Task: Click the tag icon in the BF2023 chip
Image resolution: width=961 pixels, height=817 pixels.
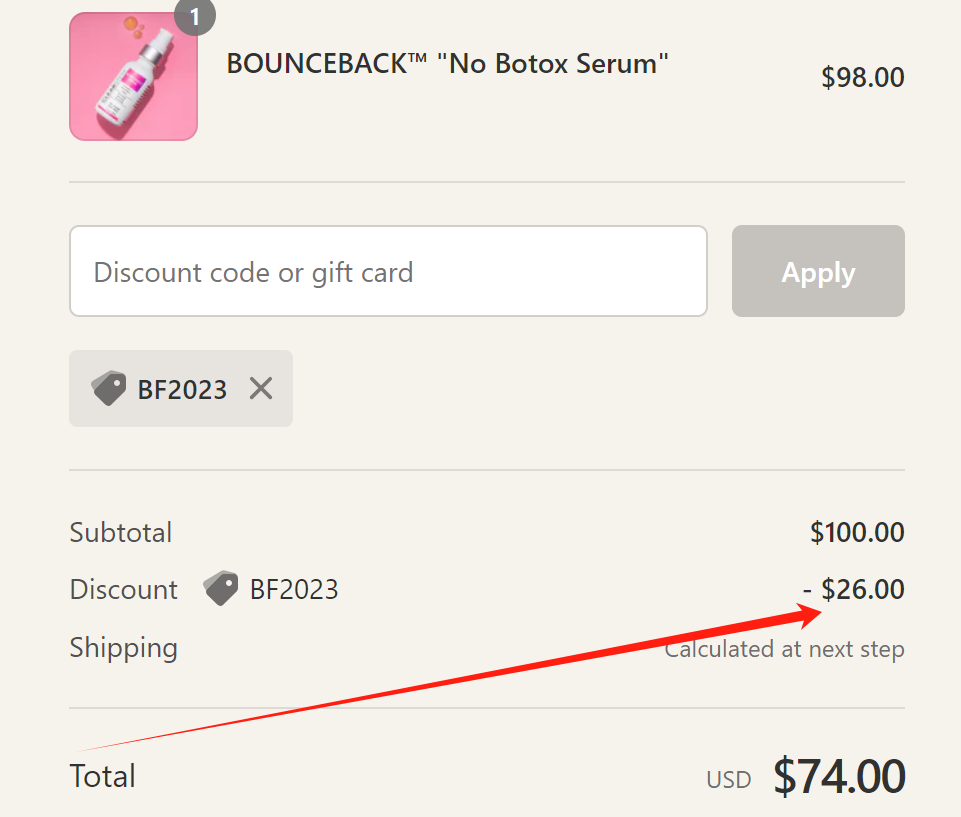Action: click(x=109, y=388)
